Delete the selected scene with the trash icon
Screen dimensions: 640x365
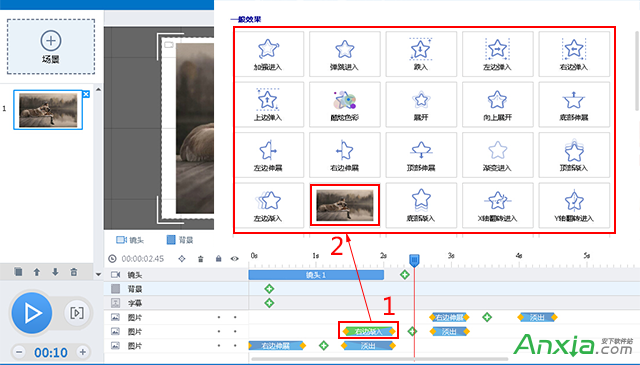[x=73, y=272]
